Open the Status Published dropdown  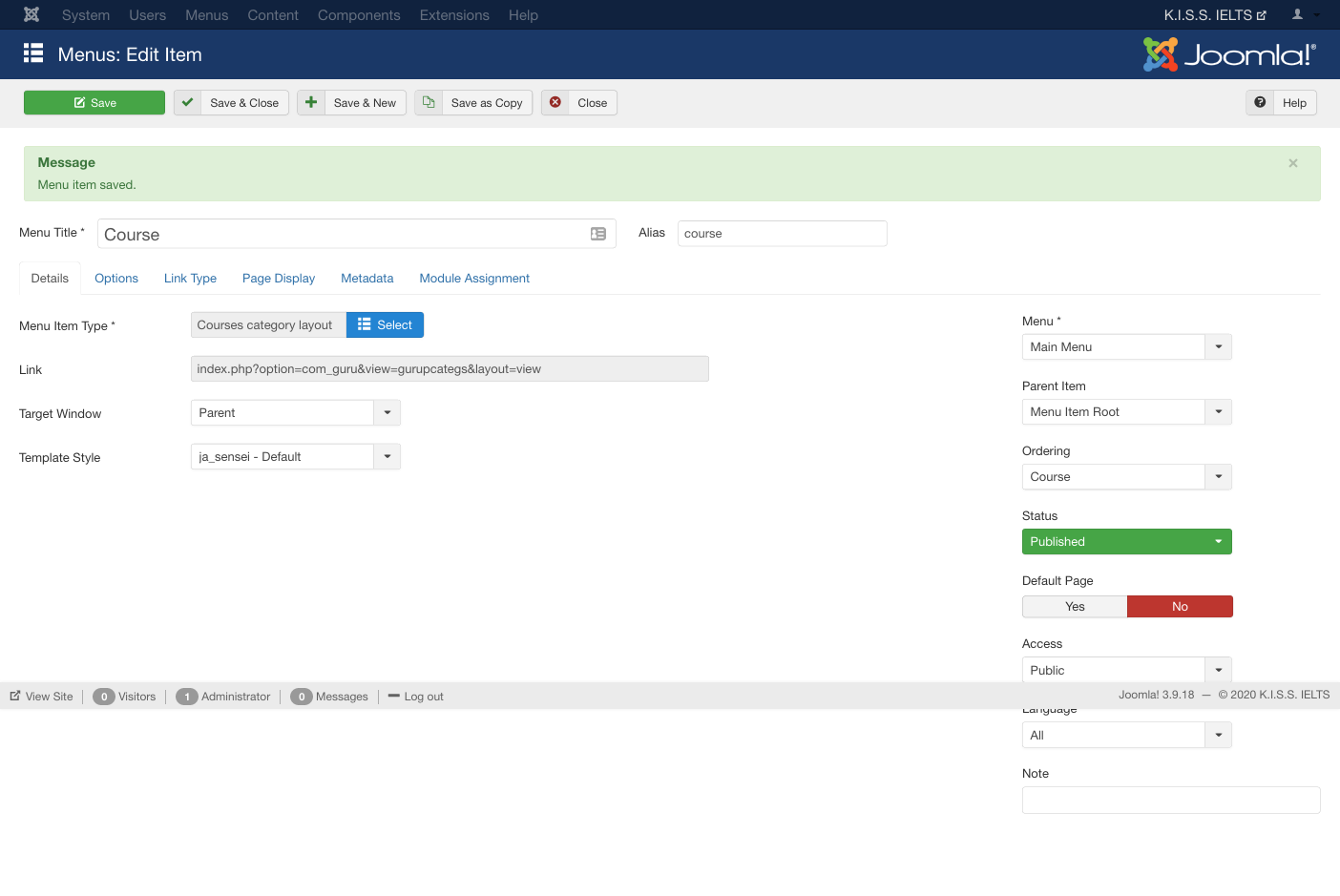1126,542
